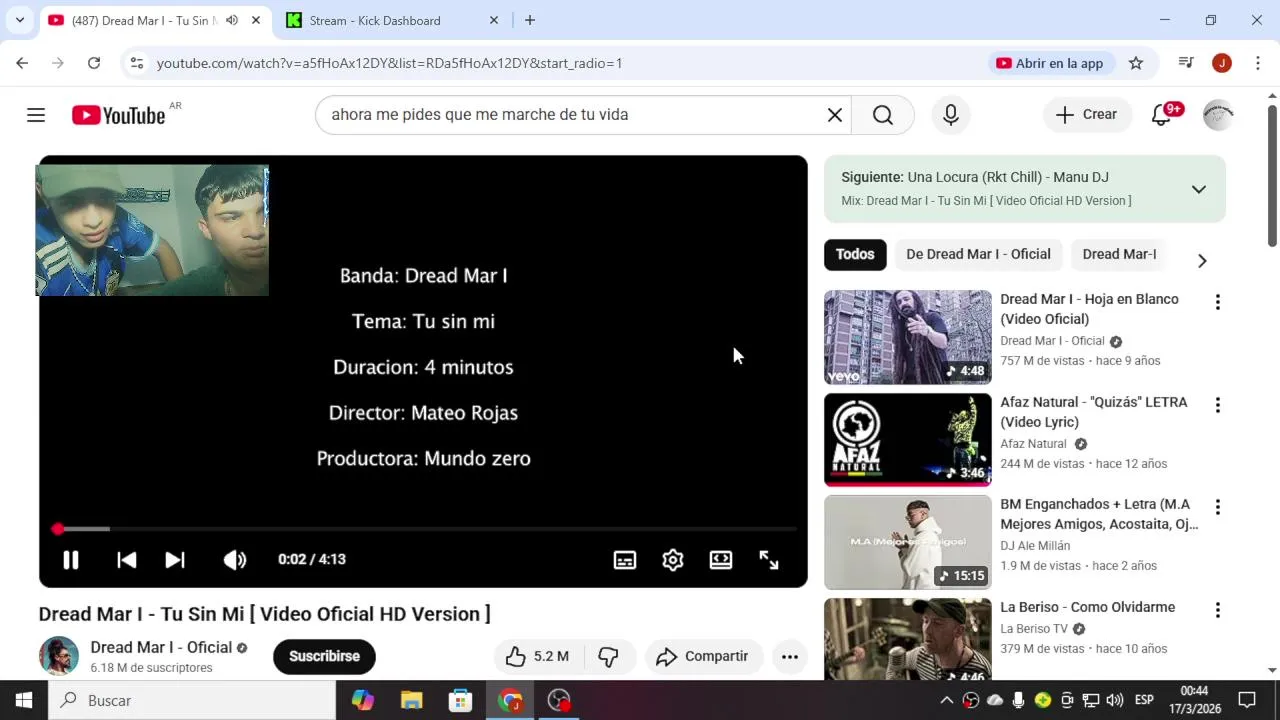Open options for La Beriso video
The width and height of the screenshot is (1280, 720).
click(1217, 610)
